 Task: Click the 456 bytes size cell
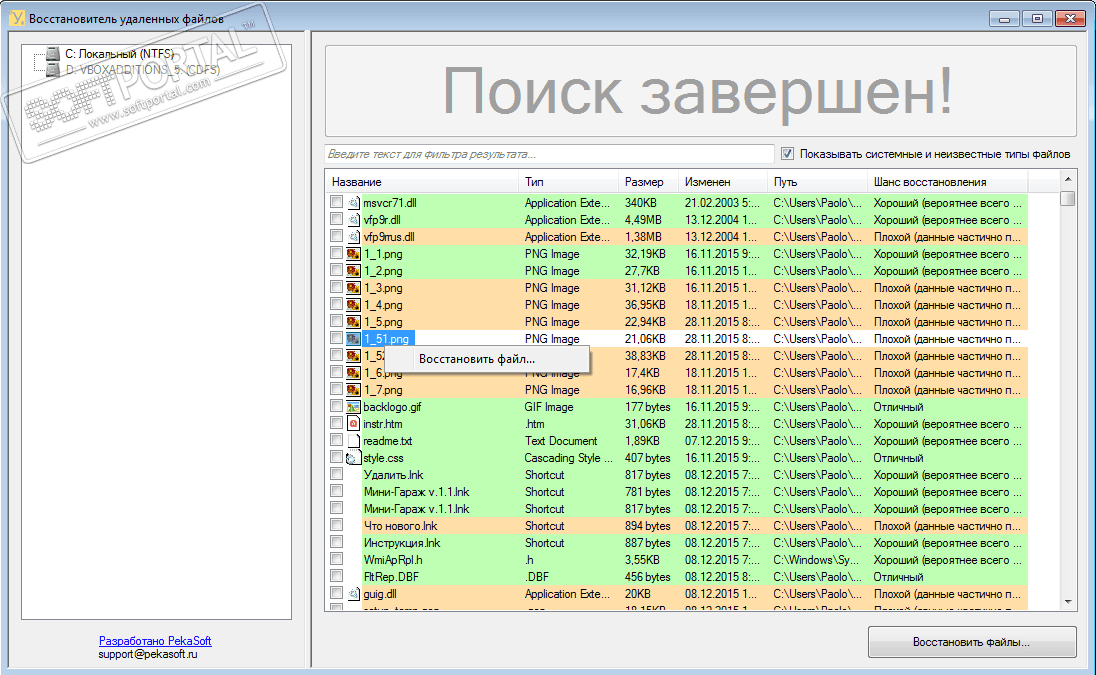(647, 577)
